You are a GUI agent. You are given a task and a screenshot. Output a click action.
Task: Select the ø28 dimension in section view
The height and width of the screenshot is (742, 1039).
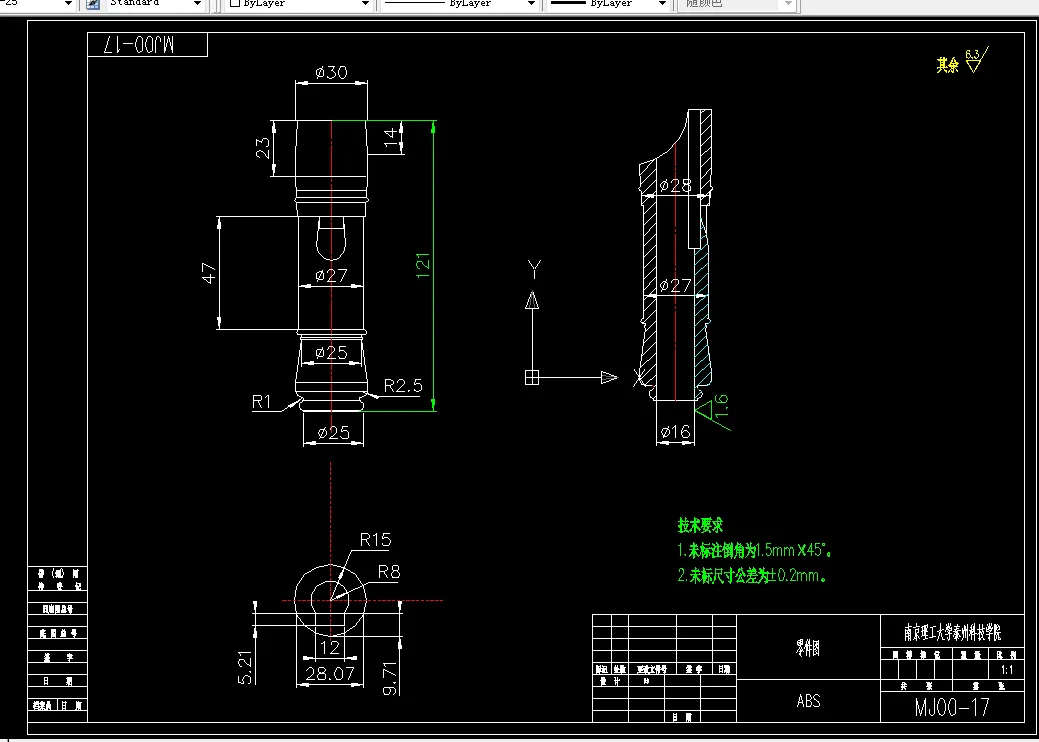coord(675,186)
